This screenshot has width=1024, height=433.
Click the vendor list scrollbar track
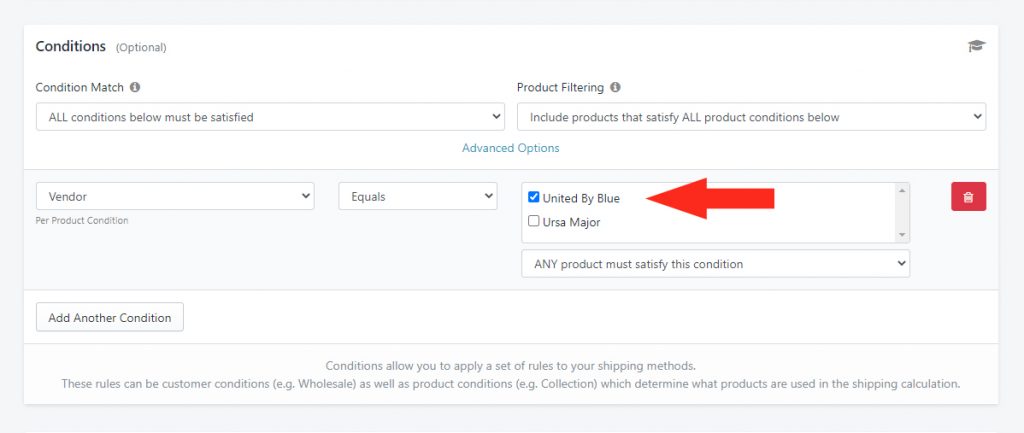[x=903, y=213]
